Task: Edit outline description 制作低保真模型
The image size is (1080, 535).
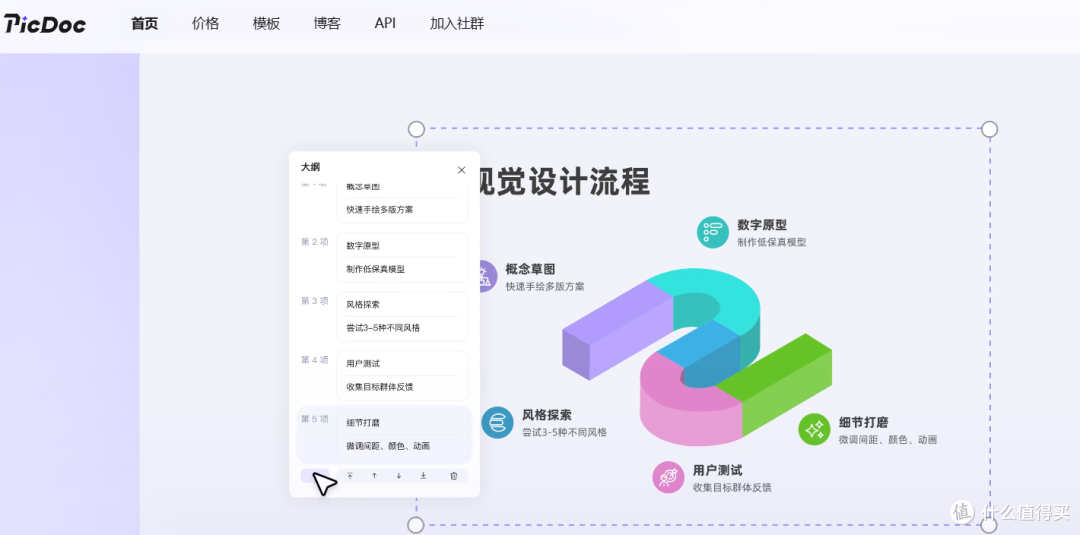Action: click(x=375, y=269)
